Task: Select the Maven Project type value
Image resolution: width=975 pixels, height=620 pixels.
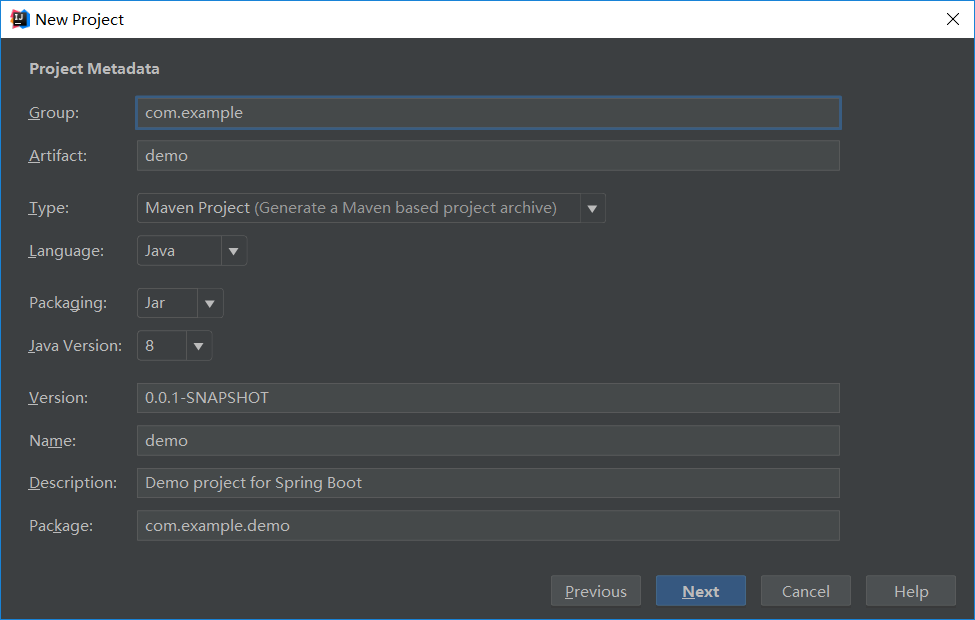Action: coord(358,208)
